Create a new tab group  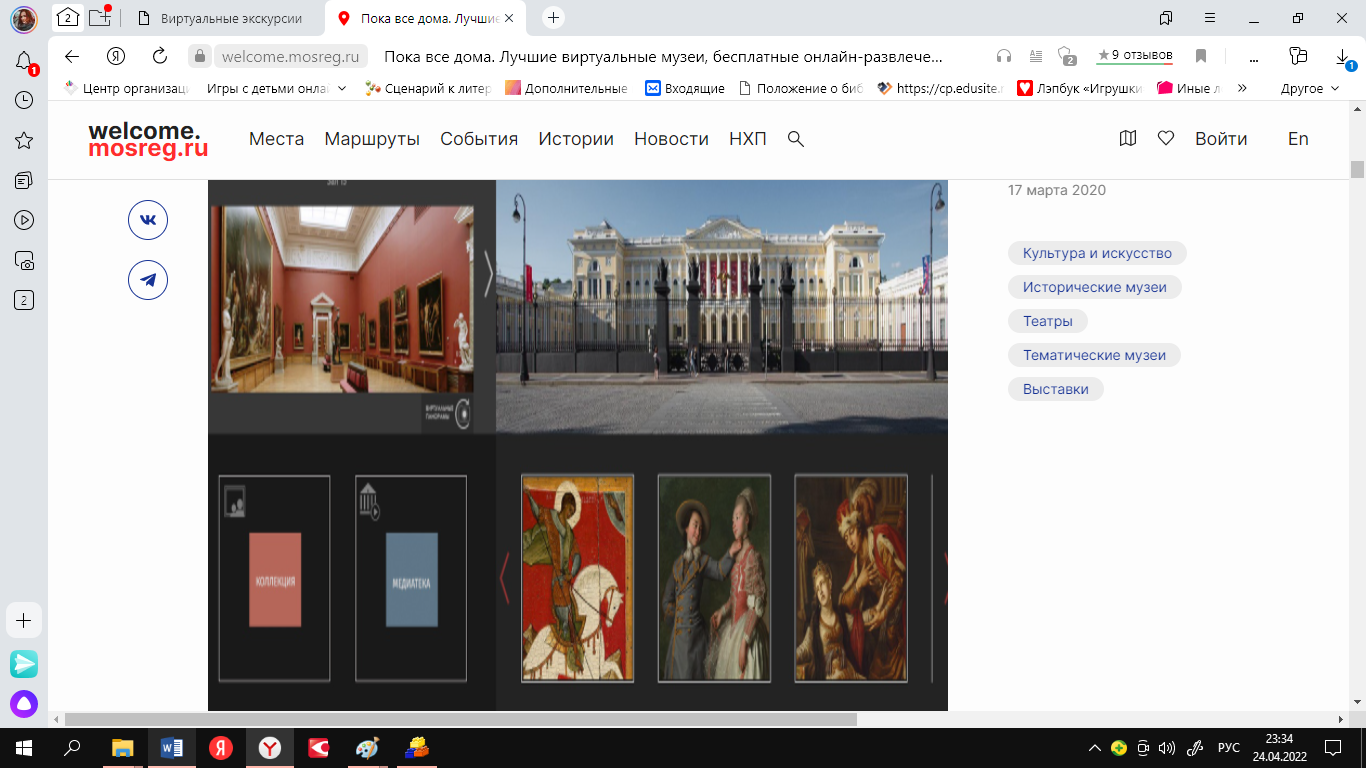[x=99, y=17]
